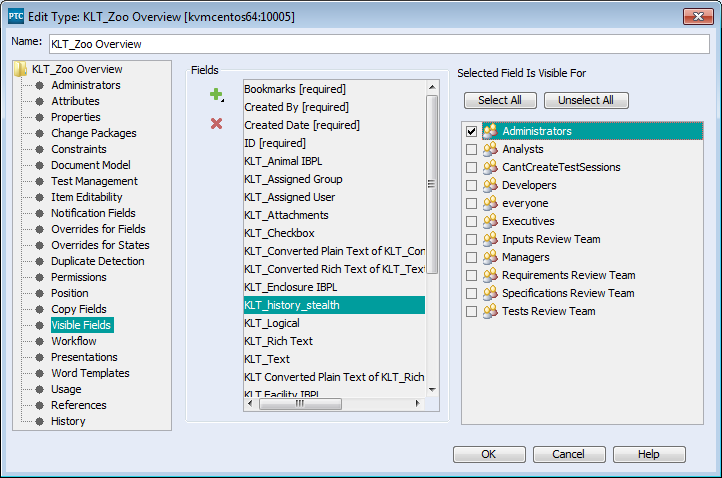Check the Developers checkbox
This screenshot has width=722, height=478.
471,185
